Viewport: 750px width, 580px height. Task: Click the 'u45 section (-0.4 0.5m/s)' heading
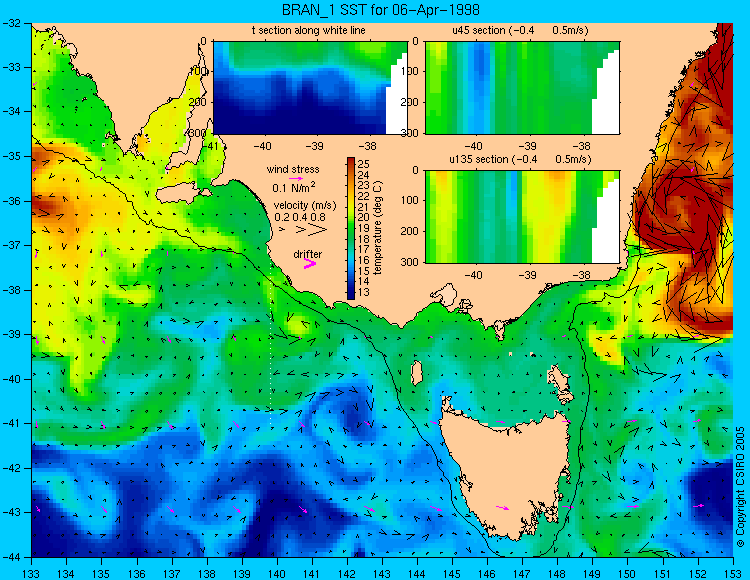pos(520,30)
